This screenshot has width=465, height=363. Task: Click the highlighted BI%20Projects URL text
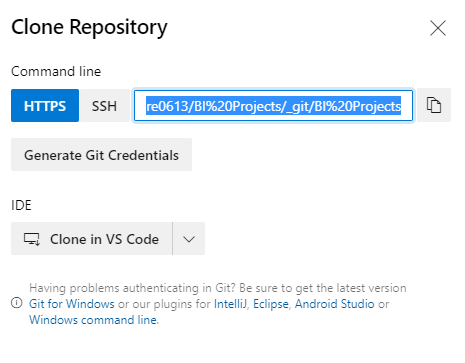pyautogui.click(x=273, y=106)
